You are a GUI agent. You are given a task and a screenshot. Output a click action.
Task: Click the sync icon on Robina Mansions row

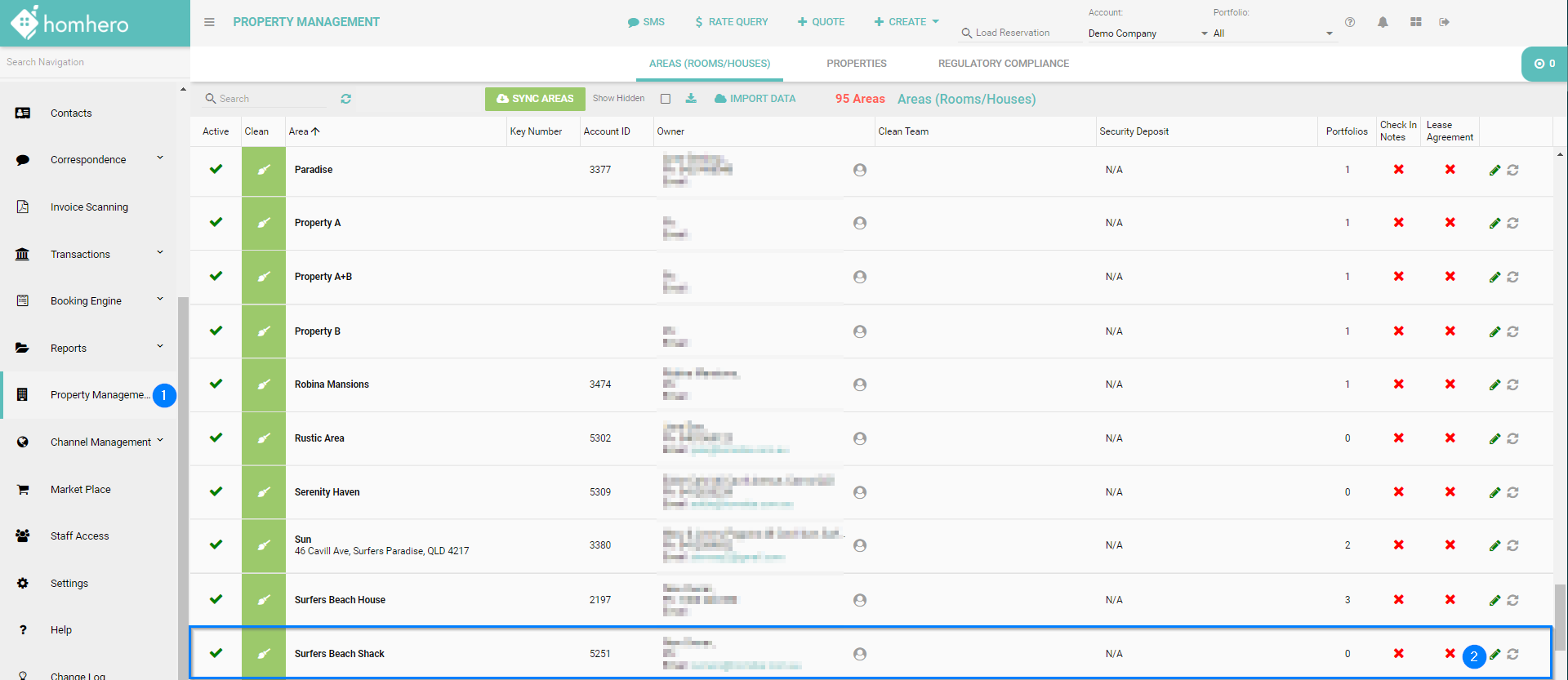[1512, 384]
